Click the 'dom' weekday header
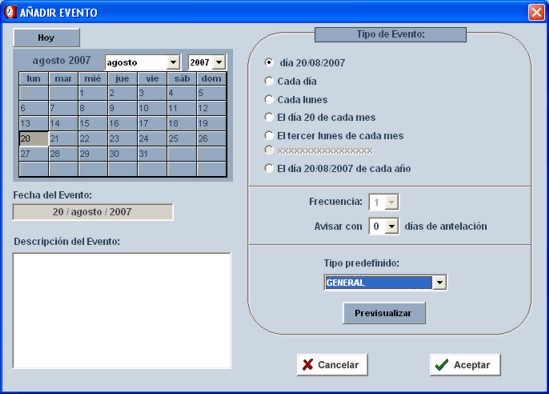The image size is (549, 394). pyautogui.click(x=211, y=78)
